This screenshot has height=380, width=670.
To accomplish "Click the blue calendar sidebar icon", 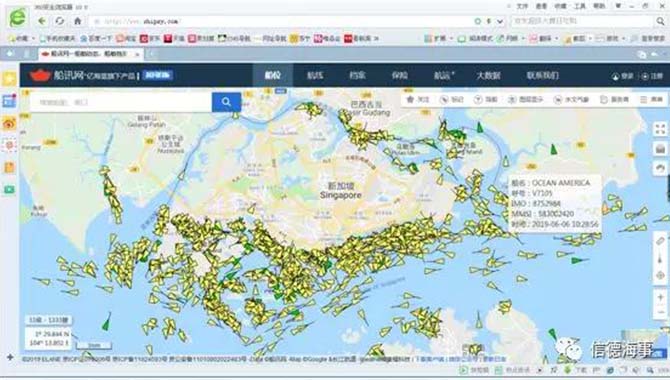I will (9, 101).
